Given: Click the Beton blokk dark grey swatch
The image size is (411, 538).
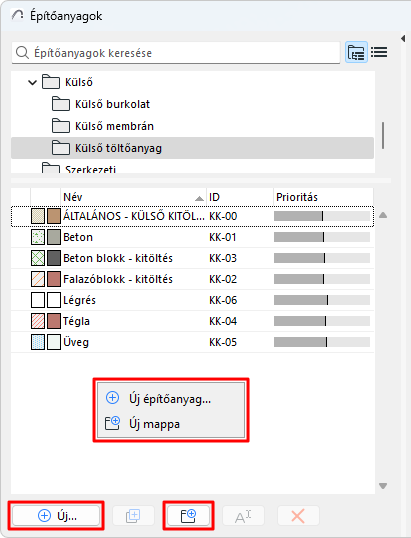Looking at the screenshot, I should tap(54, 258).
